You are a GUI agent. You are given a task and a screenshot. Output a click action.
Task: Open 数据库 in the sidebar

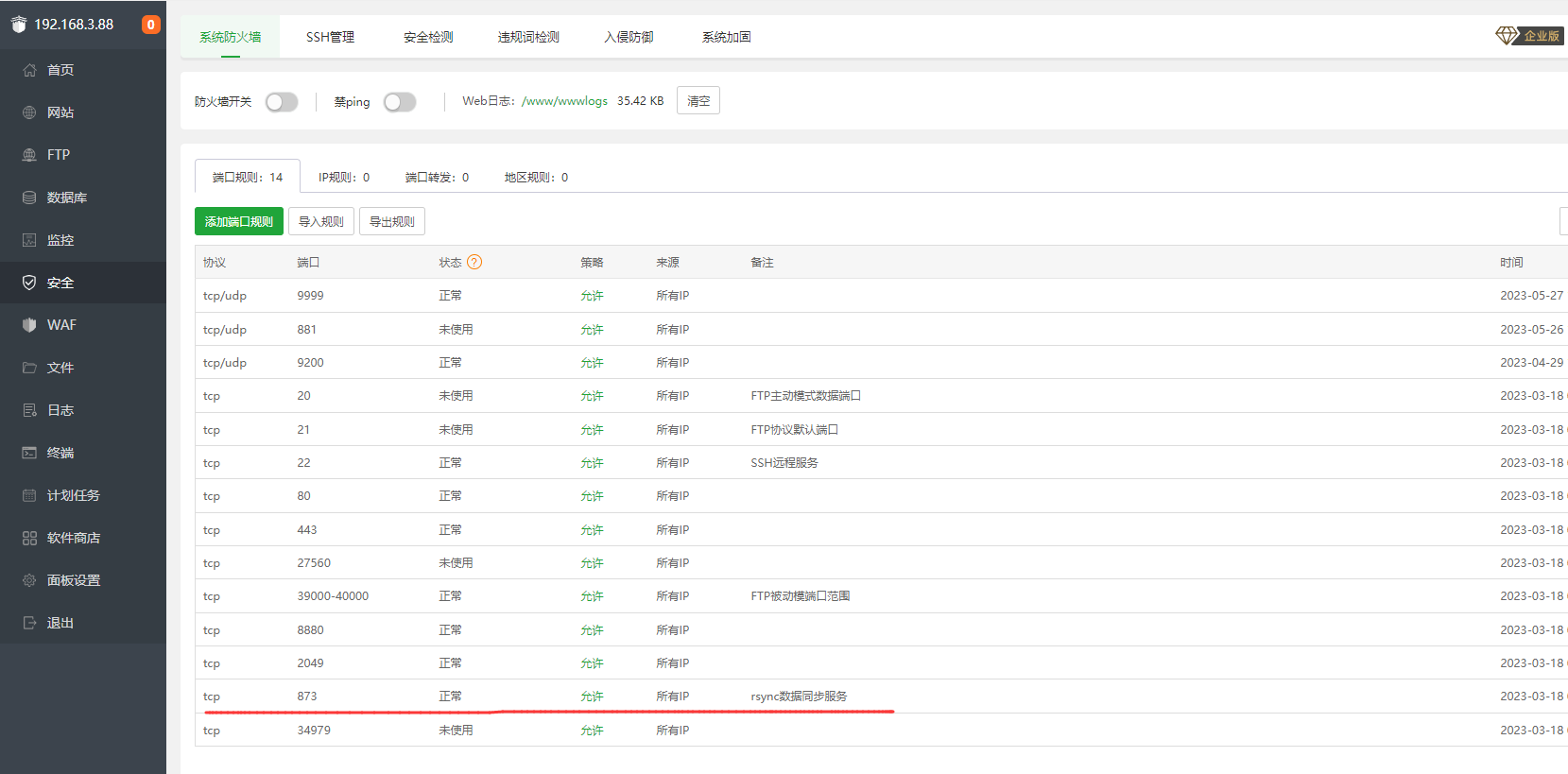click(x=67, y=198)
